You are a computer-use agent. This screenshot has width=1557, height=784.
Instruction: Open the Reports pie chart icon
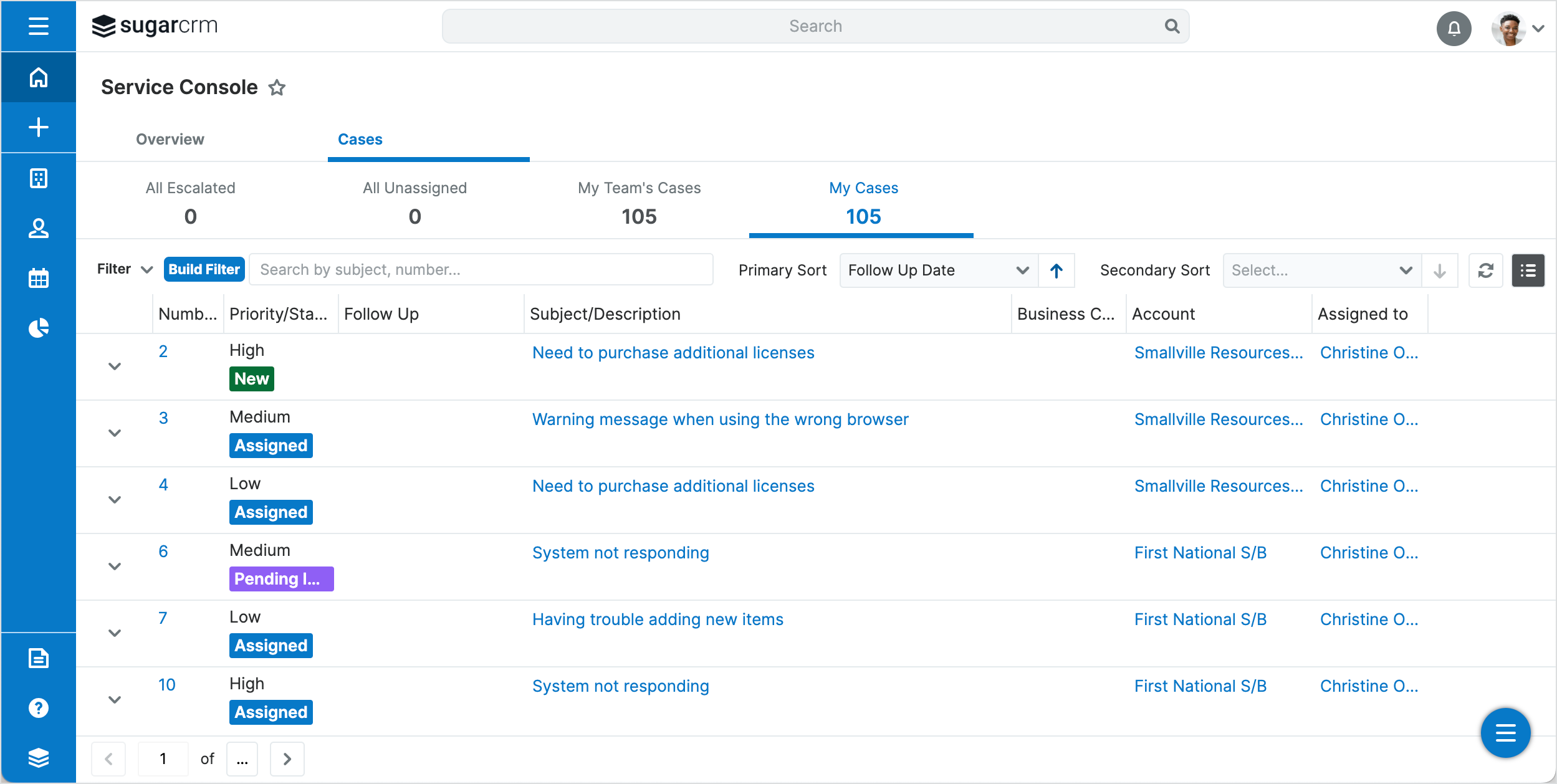point(38,328)
